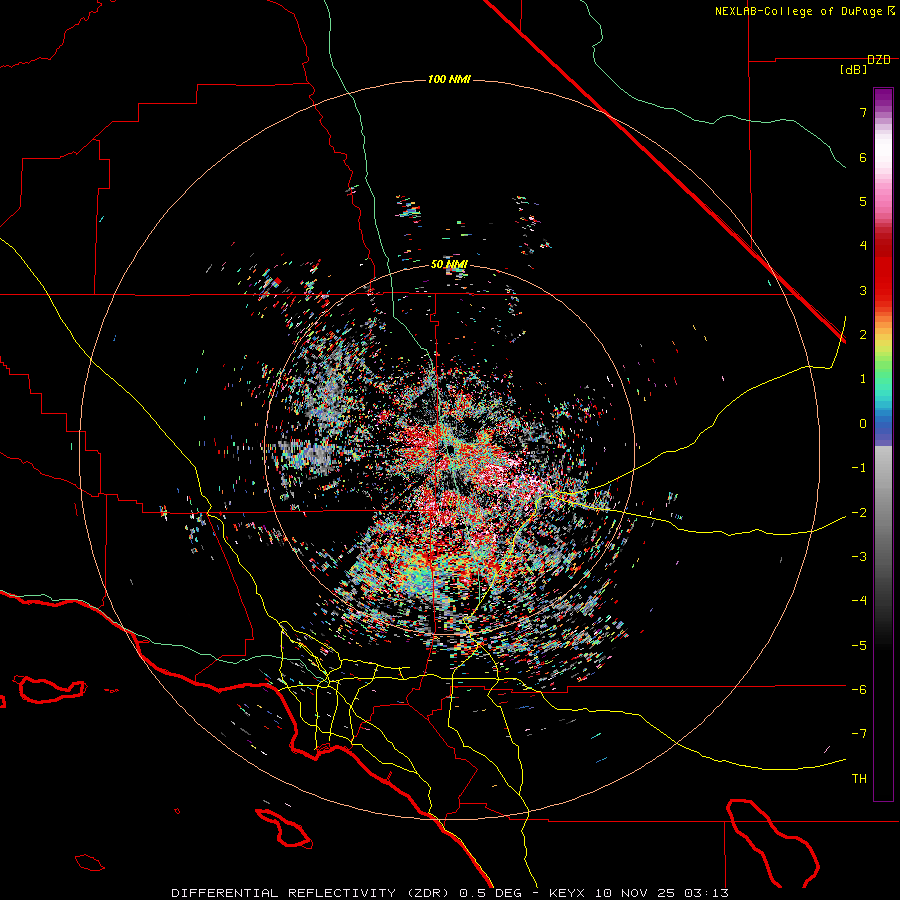Click the 1 dB label on the color scale
The height and width of the screenshot is (900, 900).
[863, 379]
